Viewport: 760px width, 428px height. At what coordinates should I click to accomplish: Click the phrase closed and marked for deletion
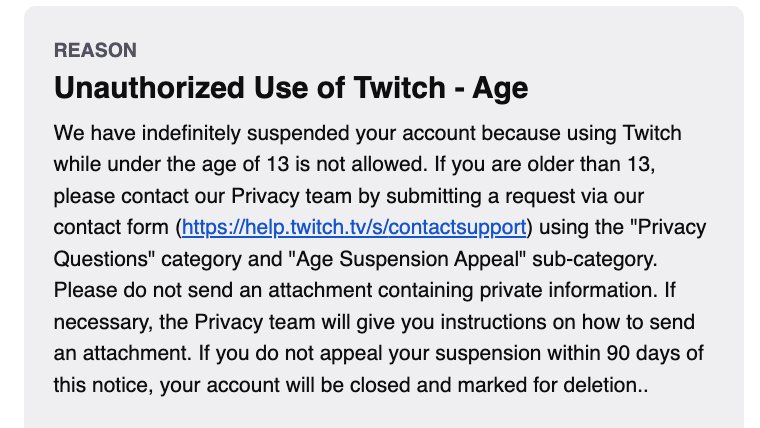(x=493, y=385)
